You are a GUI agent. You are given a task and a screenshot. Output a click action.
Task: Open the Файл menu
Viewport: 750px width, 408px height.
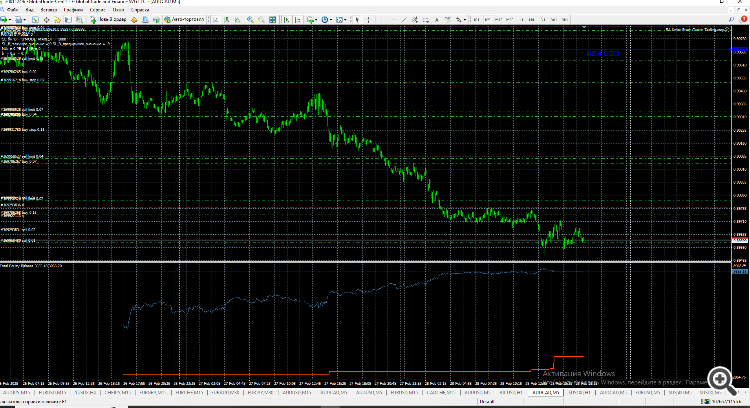(x=13, y=10)
